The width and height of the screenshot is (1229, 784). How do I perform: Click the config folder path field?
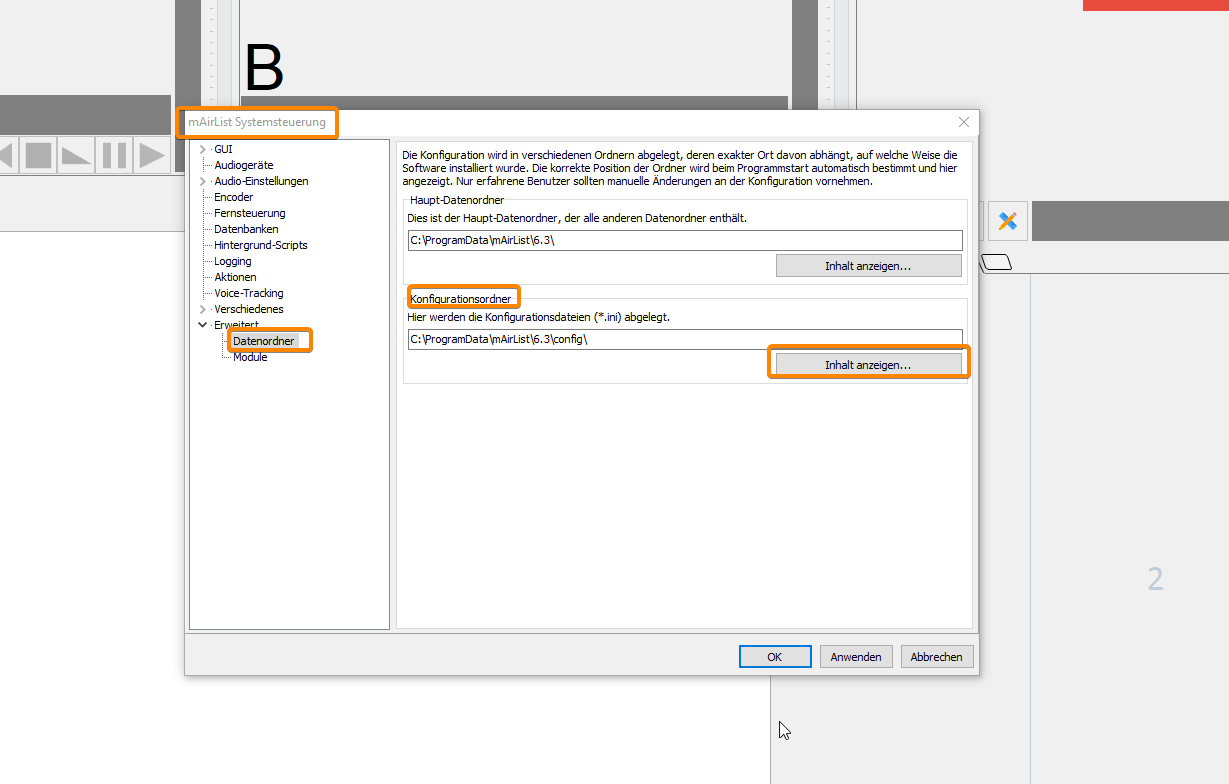tap(684, 339)
